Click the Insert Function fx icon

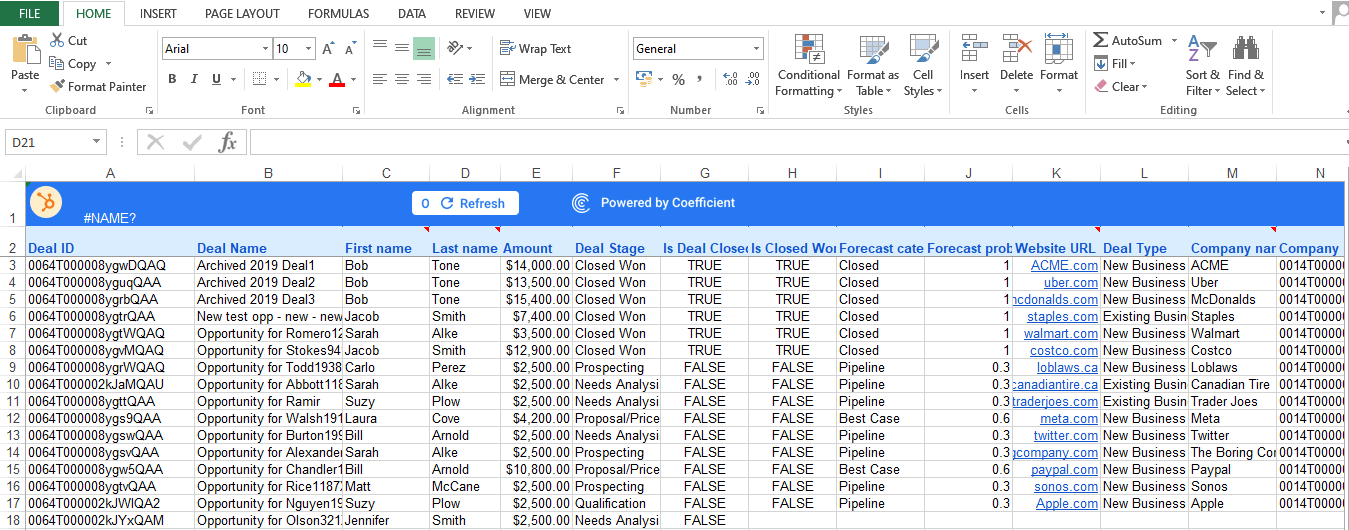(x=228, y=143)
